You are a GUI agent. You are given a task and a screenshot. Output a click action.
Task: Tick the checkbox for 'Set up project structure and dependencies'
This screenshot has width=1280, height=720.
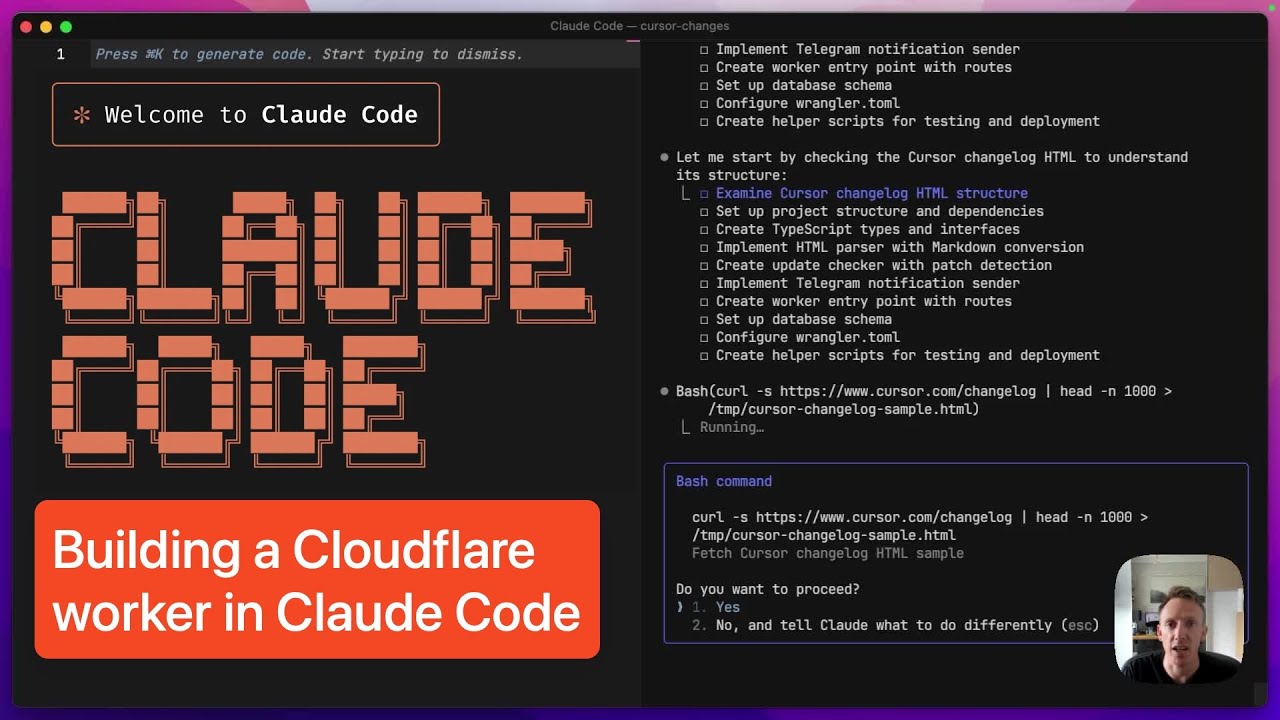[704, 211]
